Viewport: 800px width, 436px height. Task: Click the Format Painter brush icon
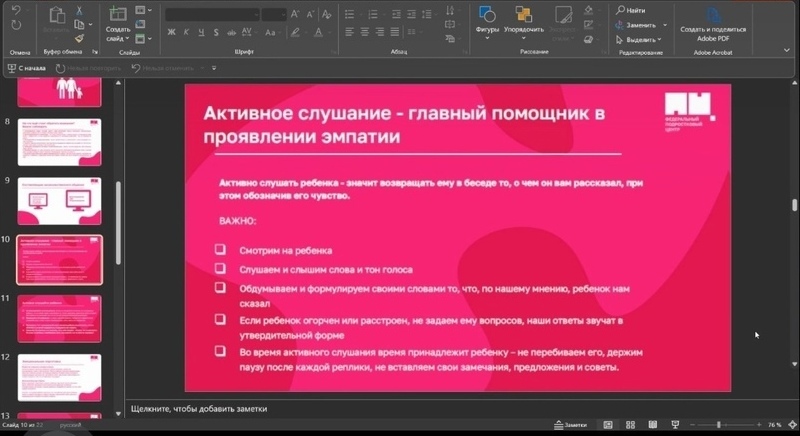pos(79,38)
